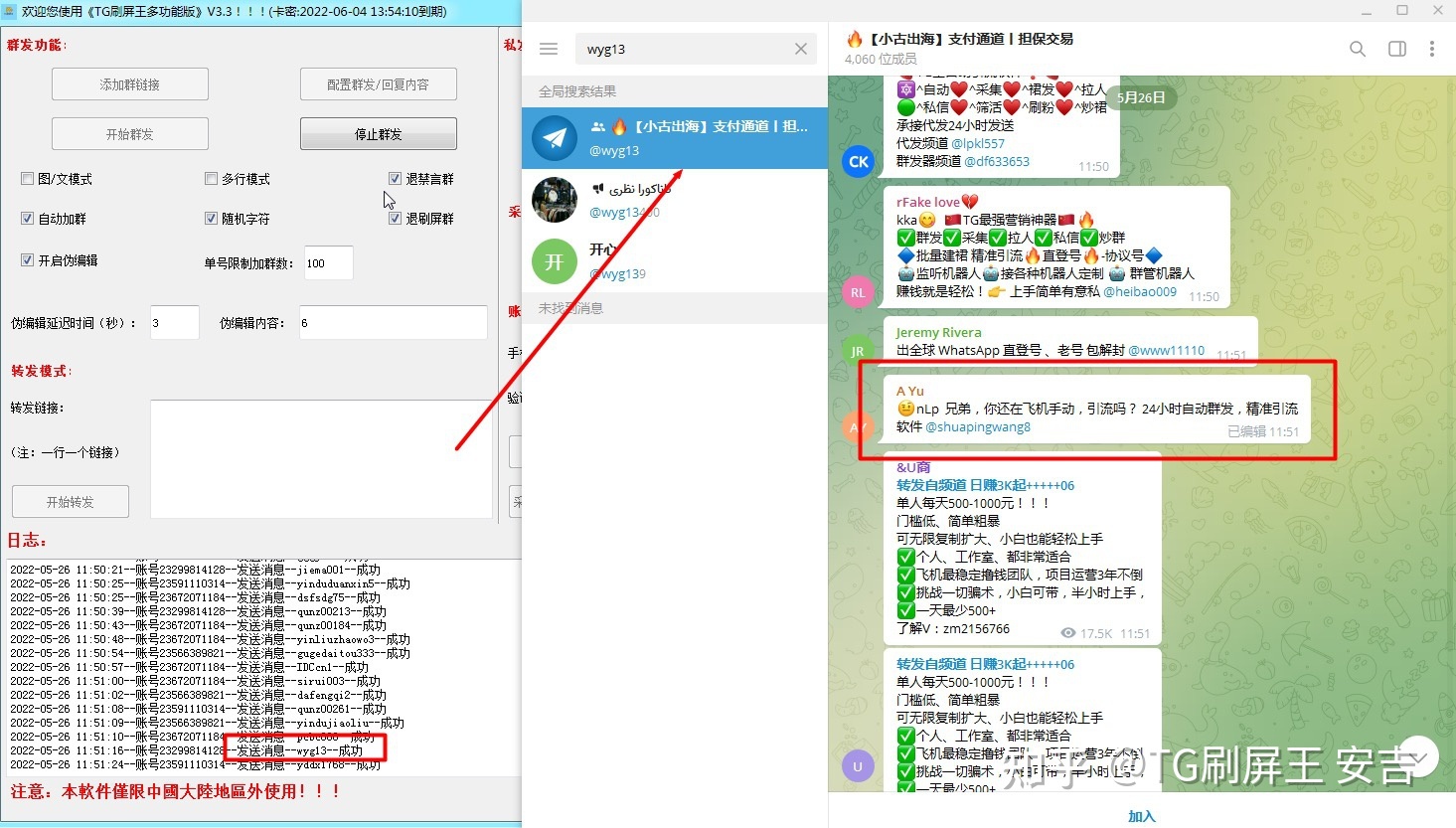Open link @lpkl557 in message
The height and width of the screenshot is (828, 1456).
[x=978, y=143]
